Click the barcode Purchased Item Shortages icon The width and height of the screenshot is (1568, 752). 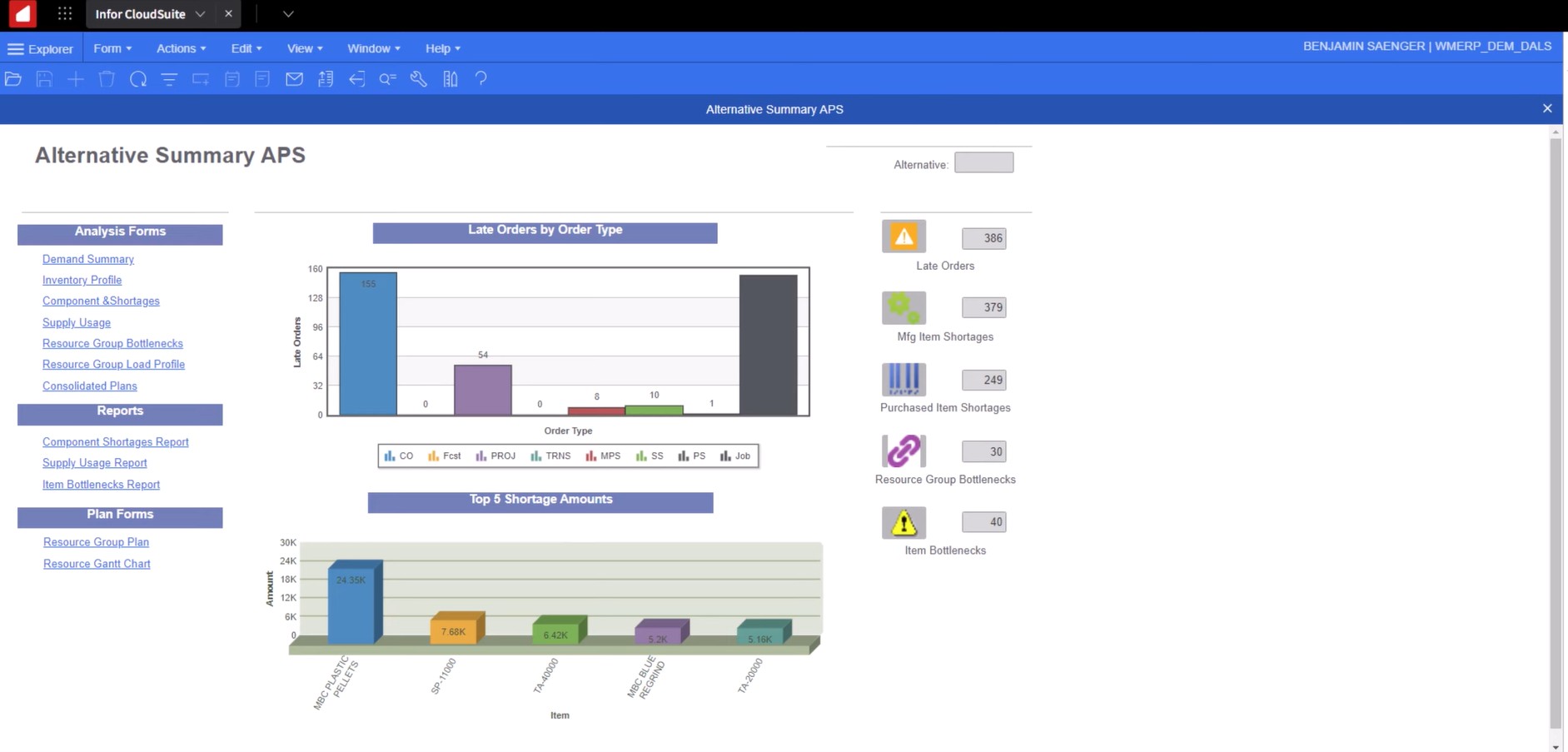click(903, 379)
